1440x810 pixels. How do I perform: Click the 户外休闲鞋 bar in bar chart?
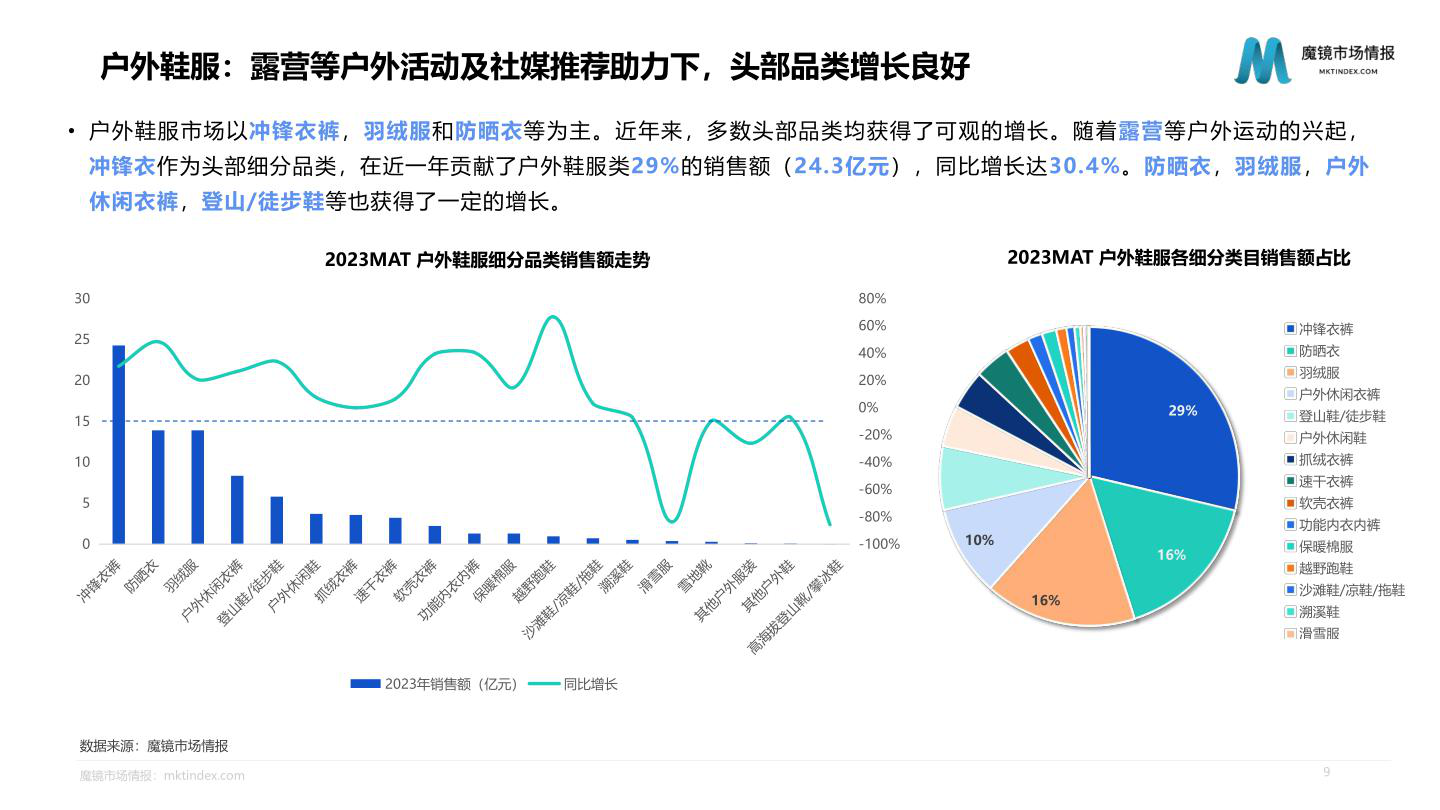(316, 529)
